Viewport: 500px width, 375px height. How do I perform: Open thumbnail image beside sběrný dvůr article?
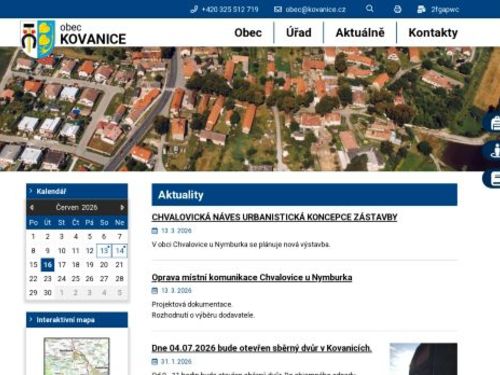pyautogui.click(x=423, y=359)
